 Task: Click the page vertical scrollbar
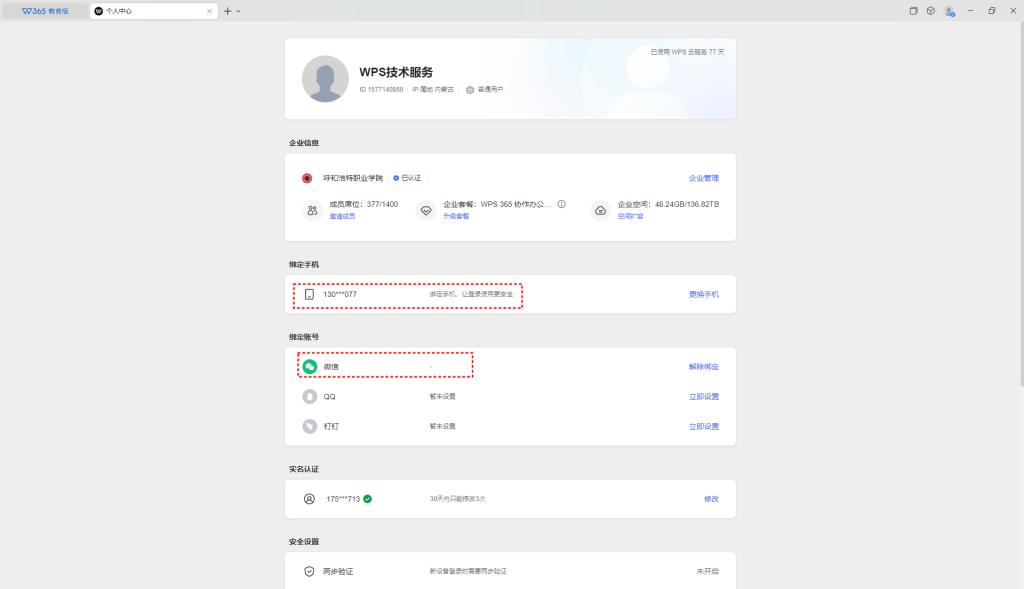click(x=1021, y=202)
